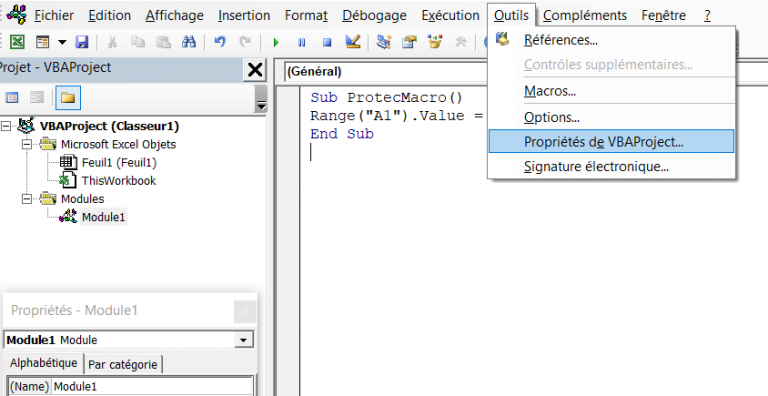Choose Références... in the Outils menu
768x396 pixels.
click(611, 40)
